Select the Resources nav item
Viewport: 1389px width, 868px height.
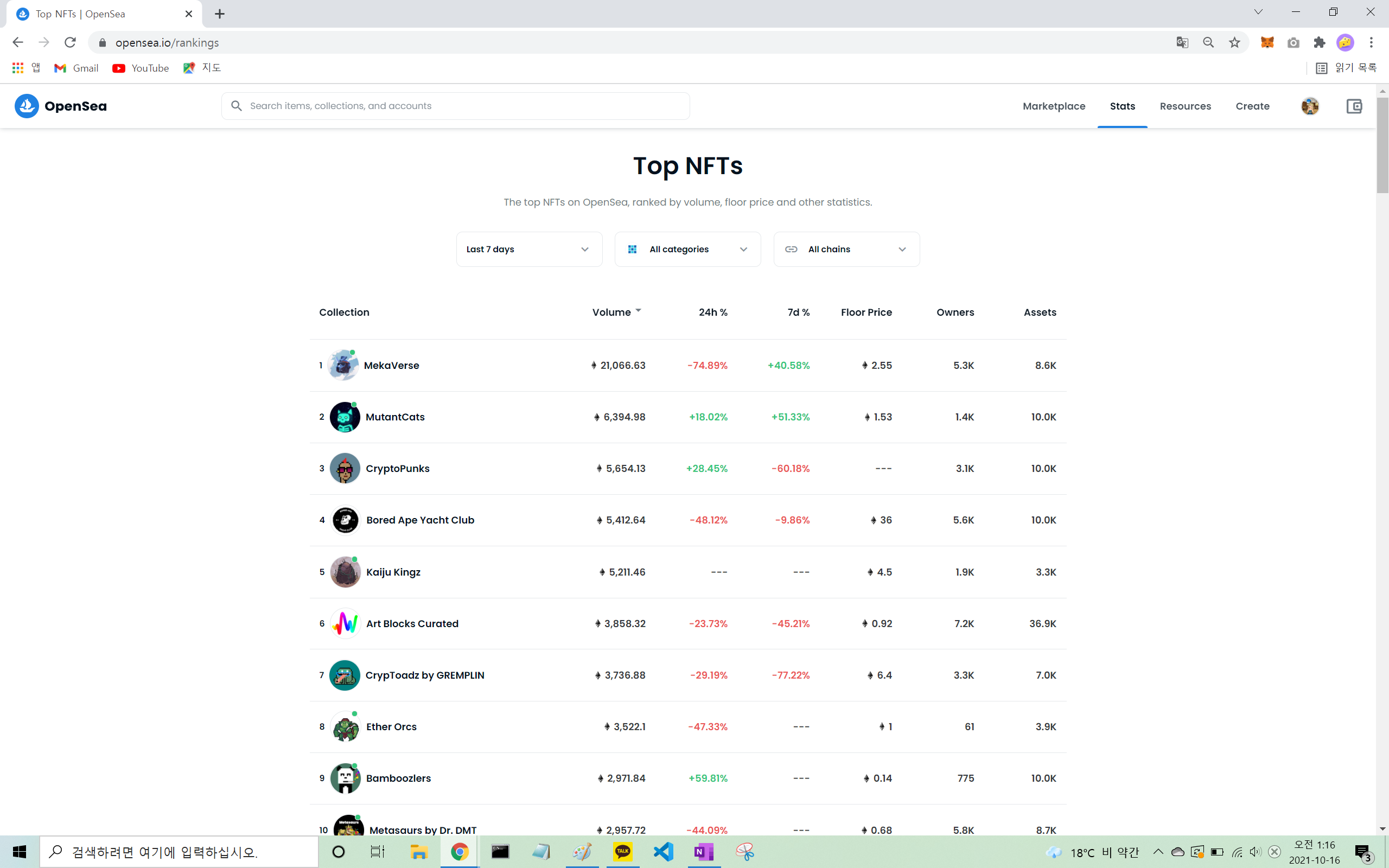(1184, 106)
